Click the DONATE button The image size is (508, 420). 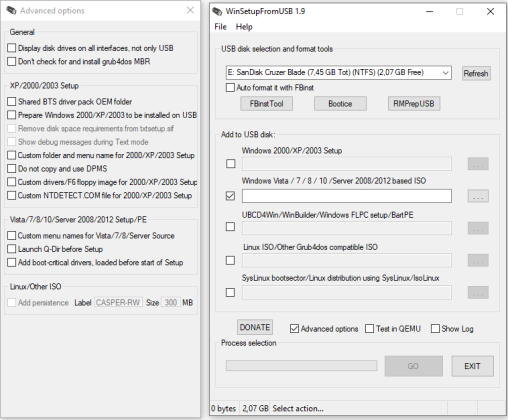click(x=255, y=327)
